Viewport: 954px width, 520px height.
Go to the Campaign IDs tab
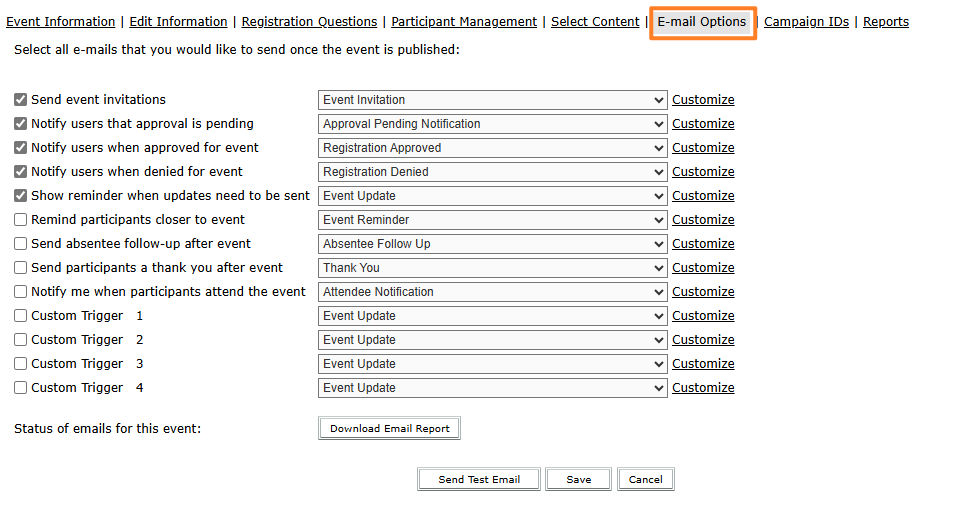(806, 22)
